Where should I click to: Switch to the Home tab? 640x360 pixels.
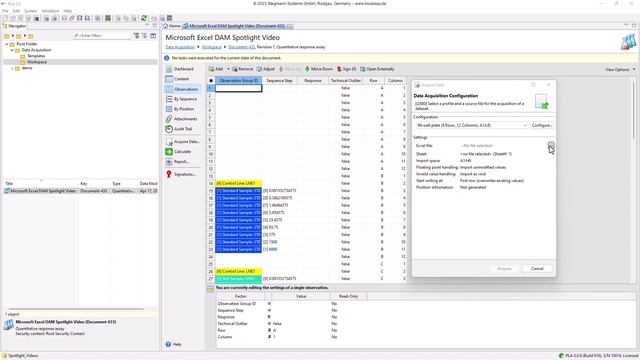(172, 26)
